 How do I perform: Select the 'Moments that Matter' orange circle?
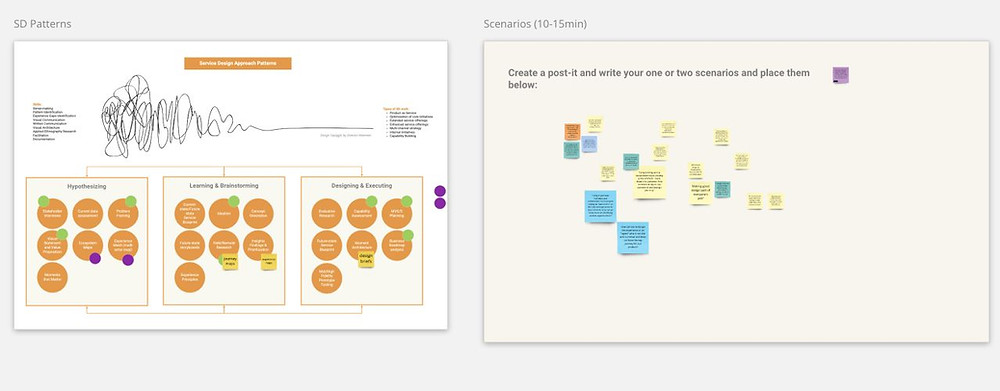coord(52,277)
